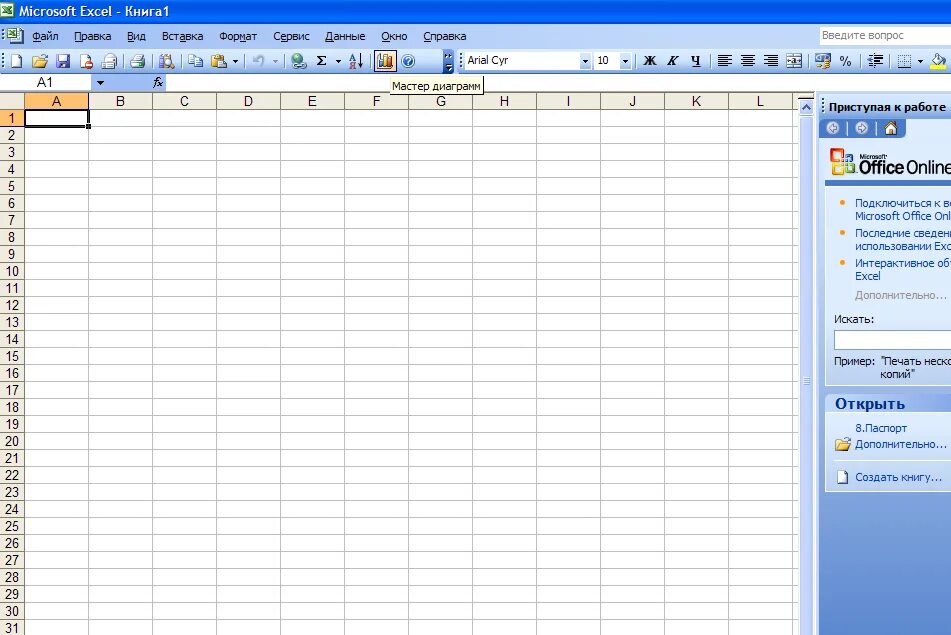The image size is (951, 635).
Task: Apply currency format icon
Action: (823, 61)
